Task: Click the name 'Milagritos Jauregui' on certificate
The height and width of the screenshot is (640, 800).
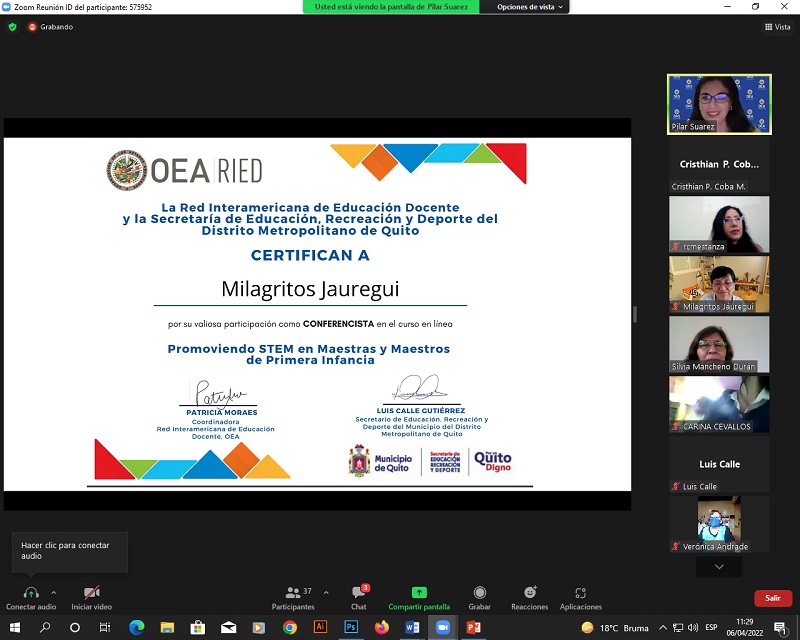Action: (310, 289)
